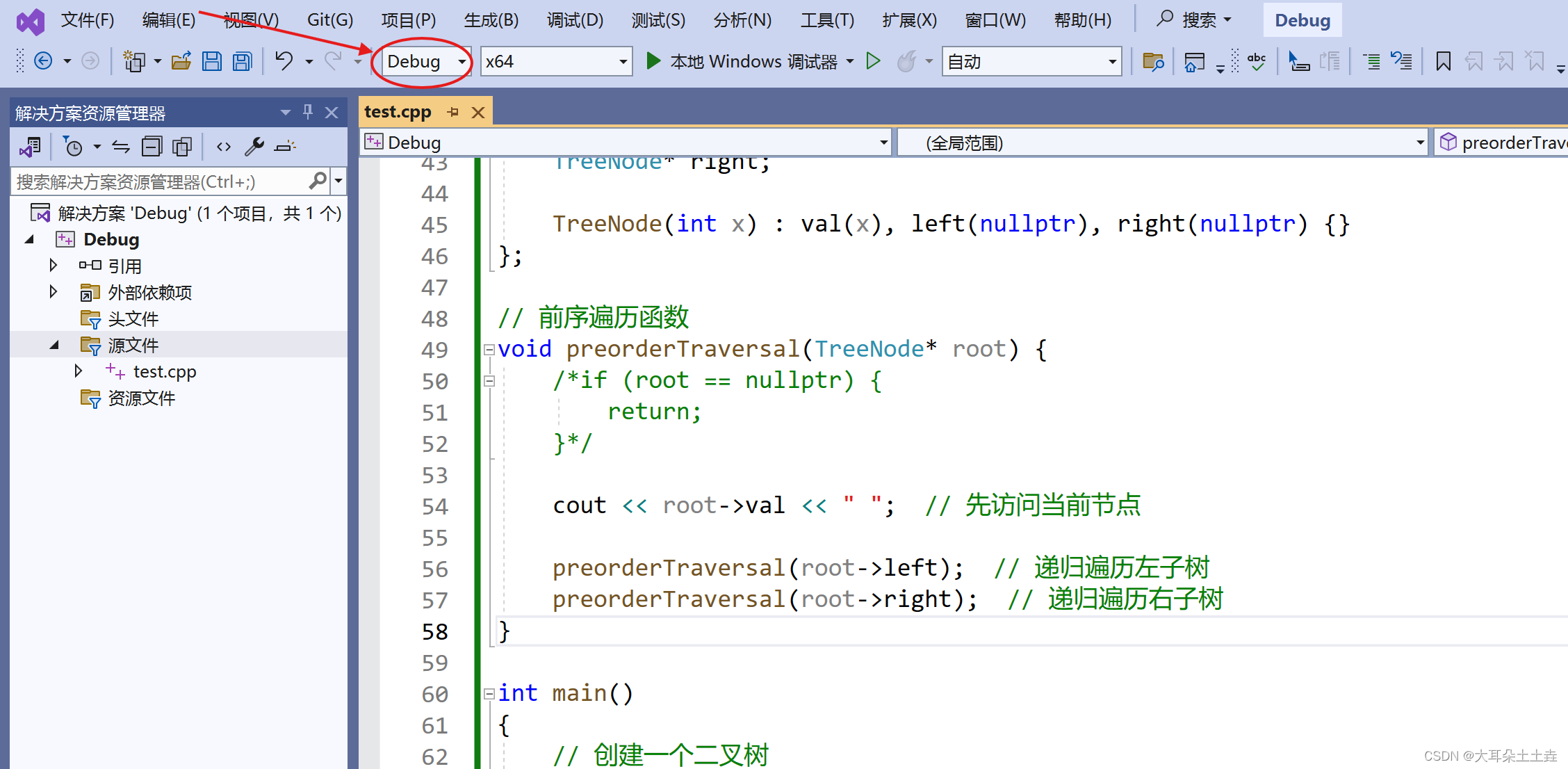Open the 文件(F) menu

point(88,20)
